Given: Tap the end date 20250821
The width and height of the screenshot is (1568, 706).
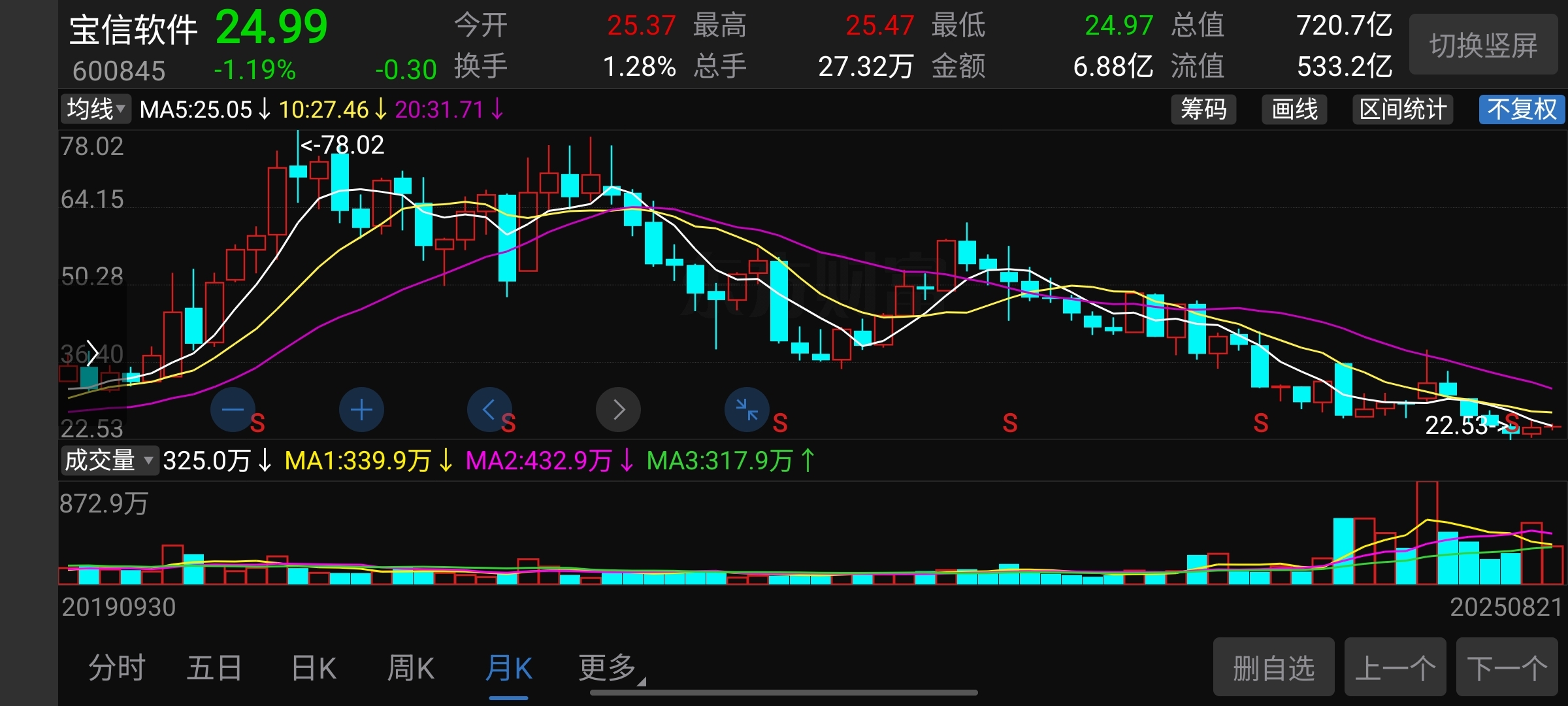Looking at the screenshot, I should [1505, 607].
